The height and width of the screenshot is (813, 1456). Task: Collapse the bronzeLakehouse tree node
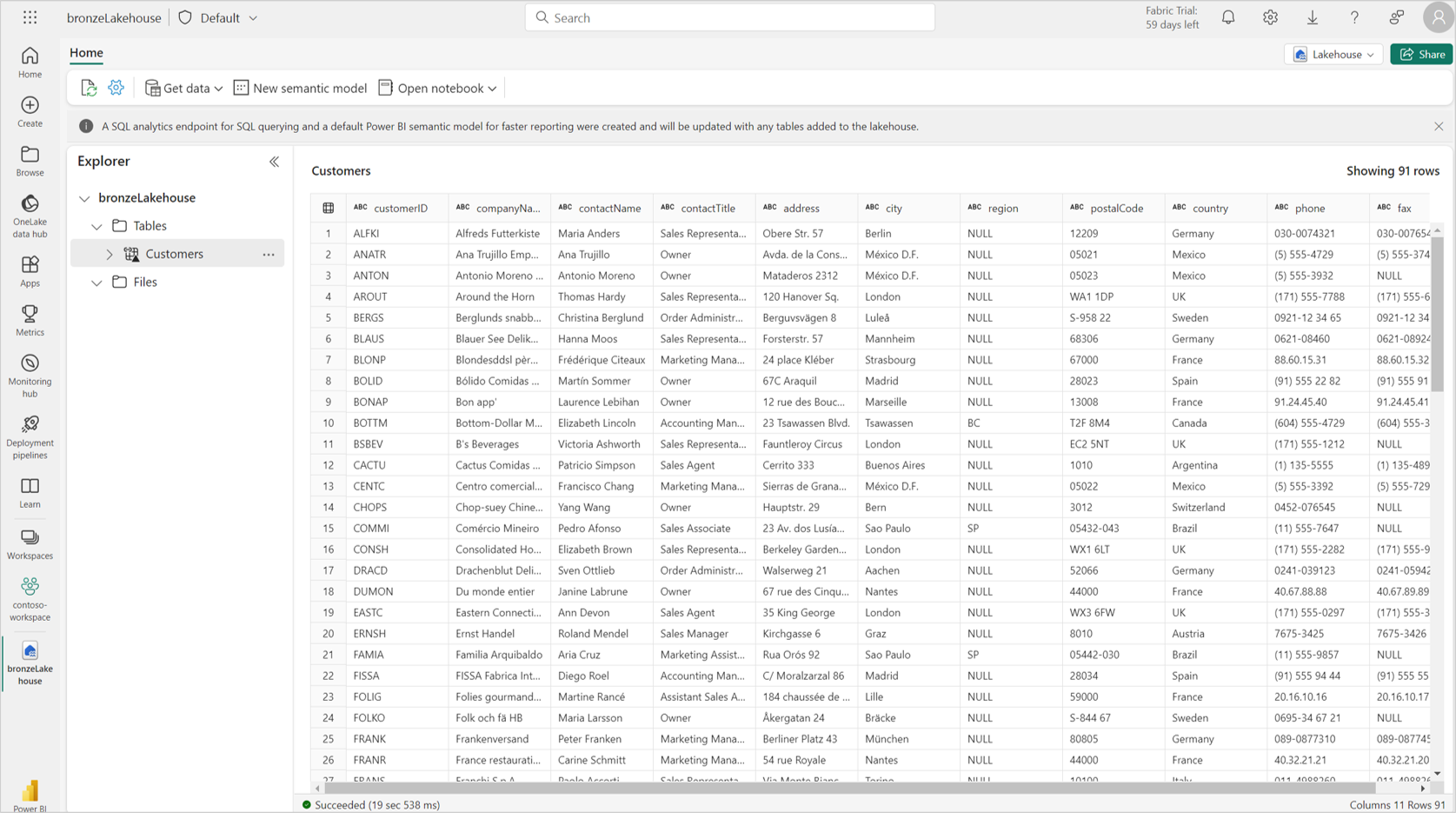pyautogui.click(x=84, y=198)
